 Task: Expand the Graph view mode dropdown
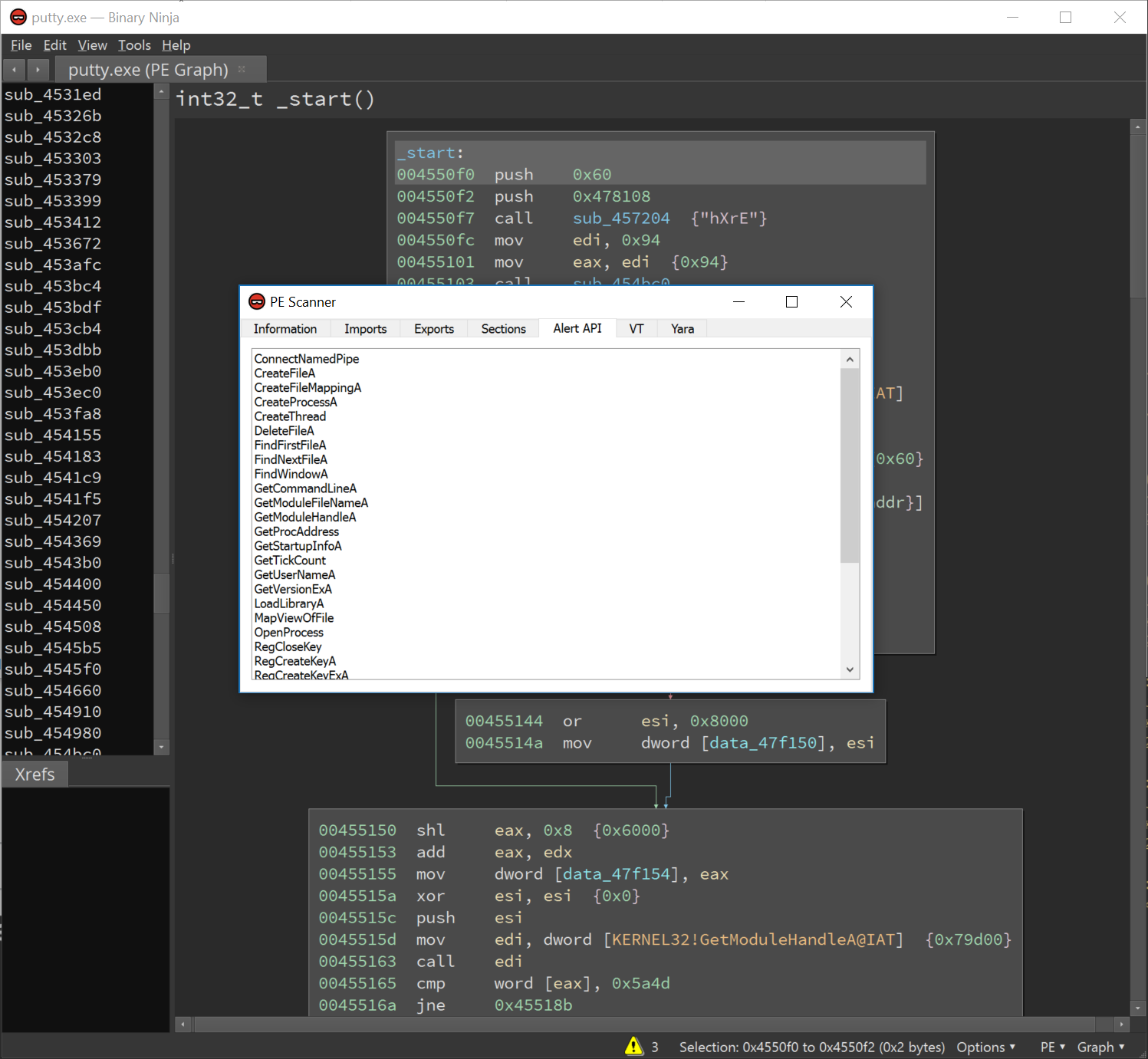1100,1047
